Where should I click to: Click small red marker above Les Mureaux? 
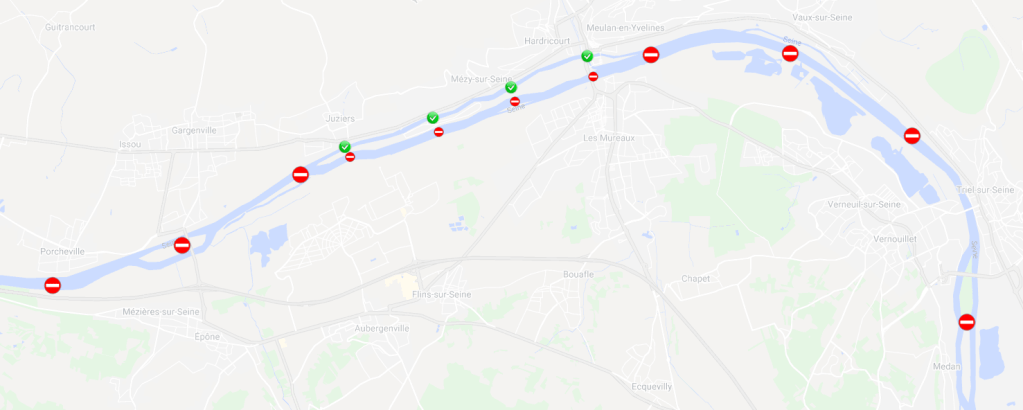(593, 76)
